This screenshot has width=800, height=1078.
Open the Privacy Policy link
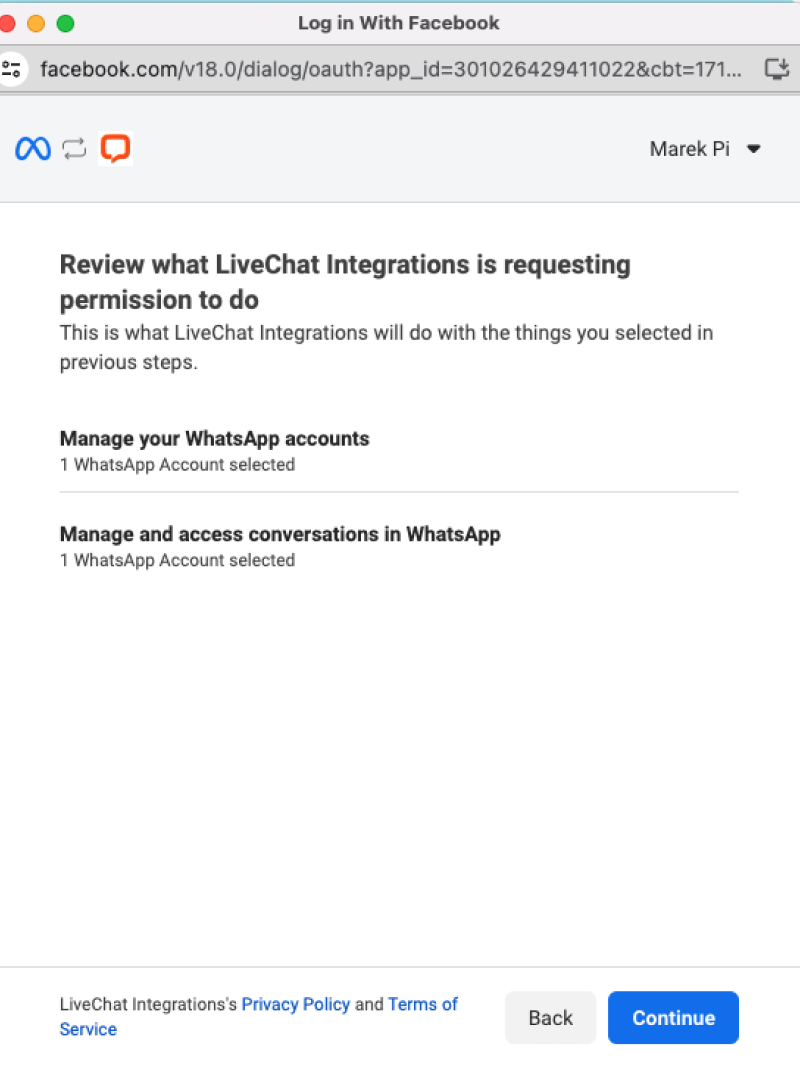click(x=296, y=1004)
